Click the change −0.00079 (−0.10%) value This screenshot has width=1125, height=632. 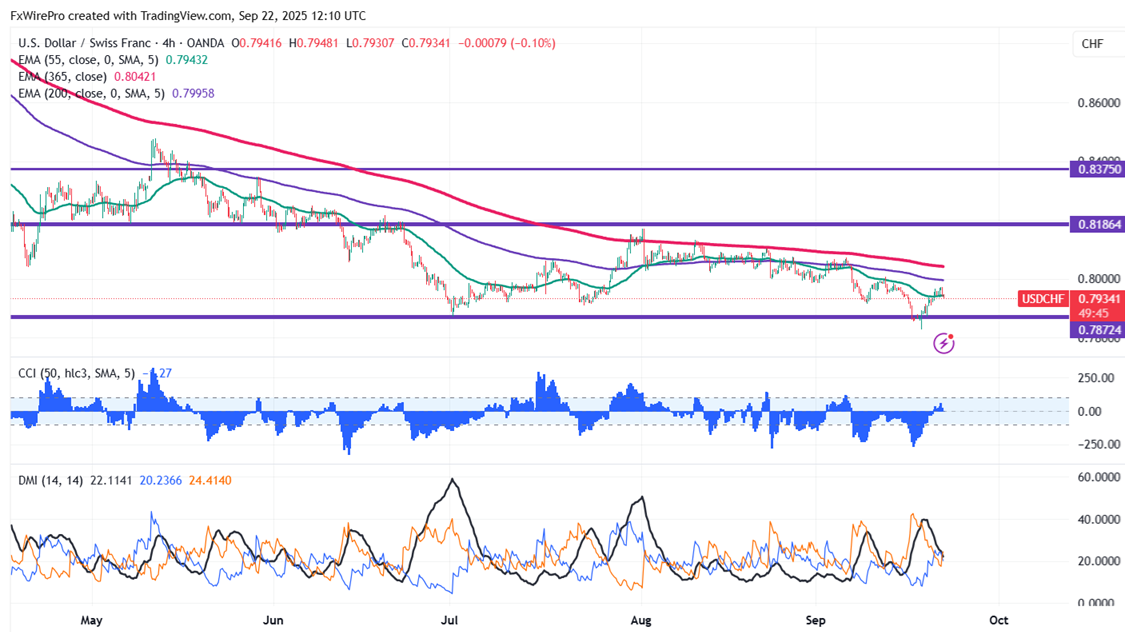pyautogui.click(x=507, y=43)
